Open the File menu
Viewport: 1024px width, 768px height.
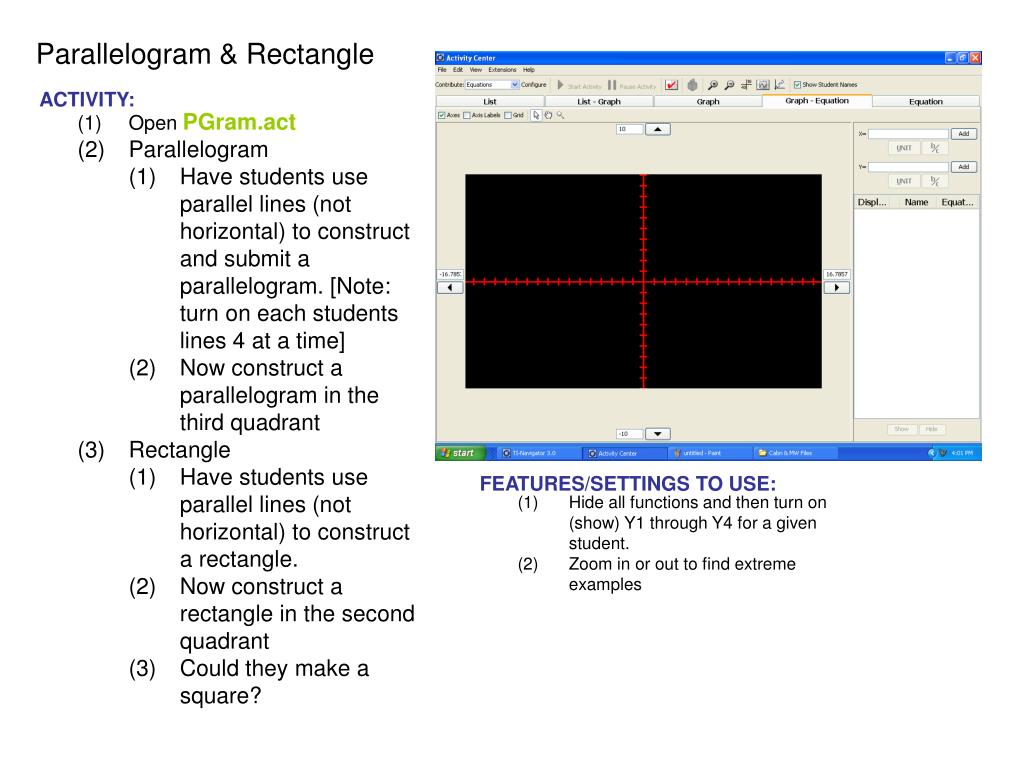pyautogui.click(x=442, y=70)
